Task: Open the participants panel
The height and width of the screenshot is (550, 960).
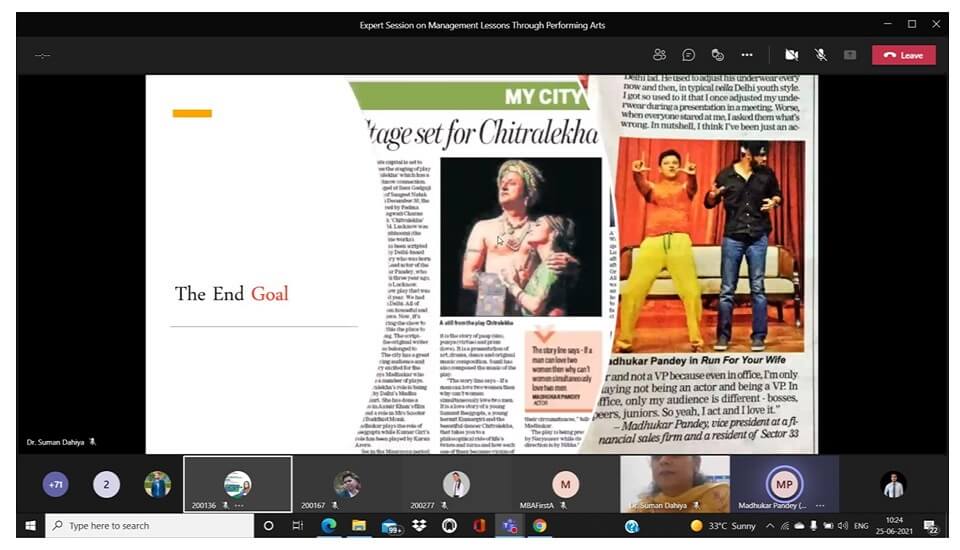Action: click(x=659, y=55)
